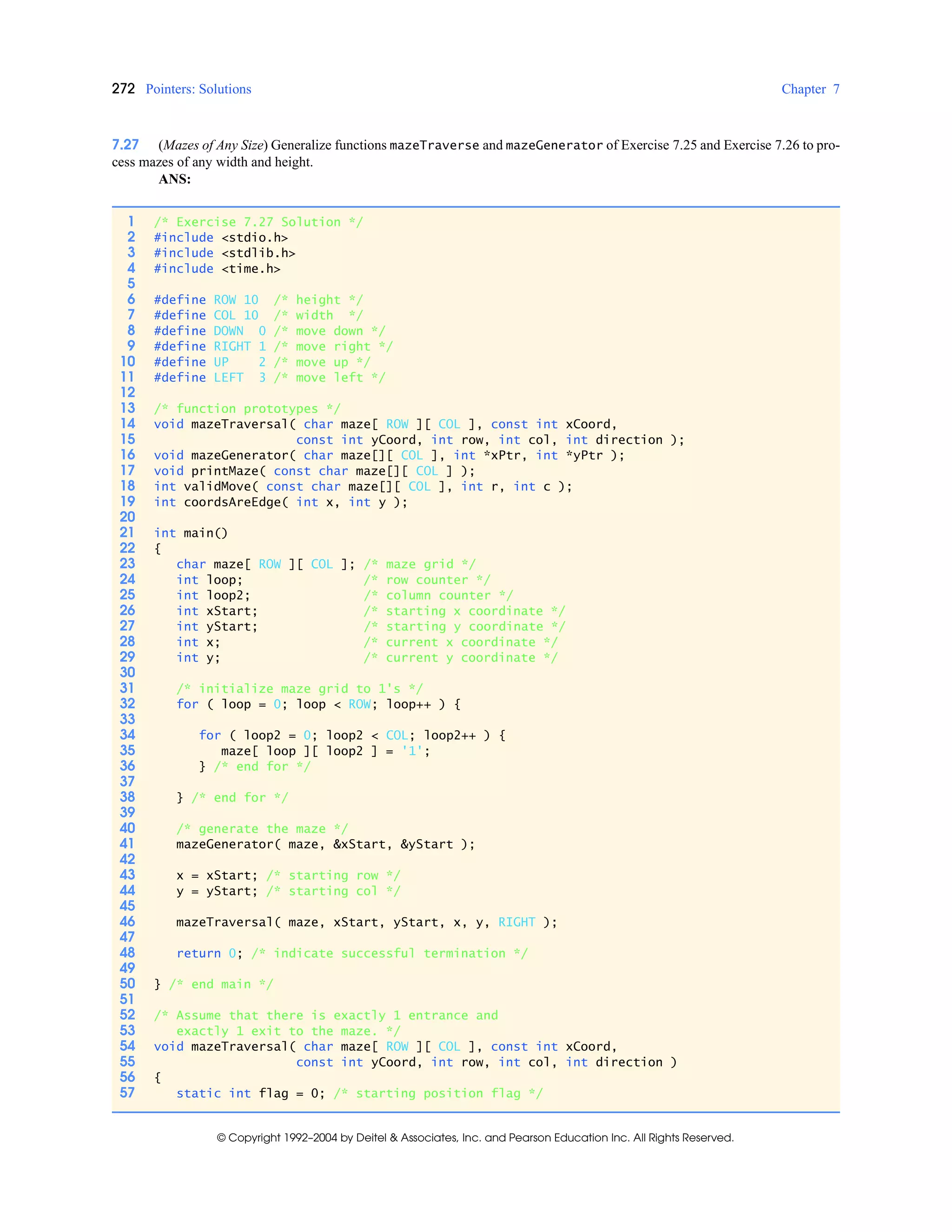Viewport: 952px width, 1232px height.
Task: Click the 'ANS:' label
Action: click(x=174, y=179)
